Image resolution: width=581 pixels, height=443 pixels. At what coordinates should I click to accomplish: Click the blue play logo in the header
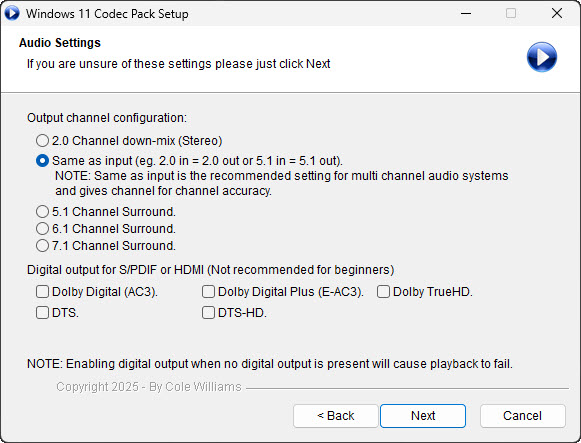pyautogui.click(x=542, y=57)
